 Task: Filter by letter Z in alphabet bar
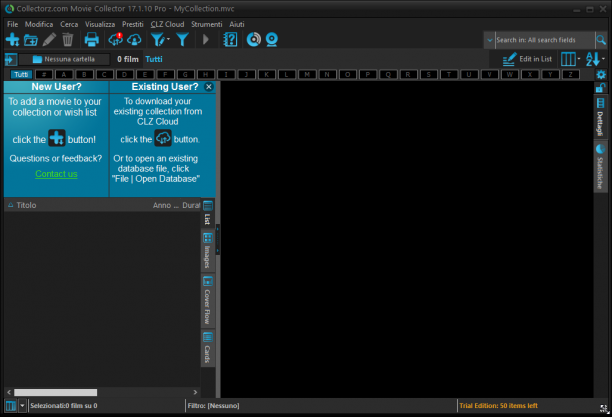pos(571,74)
